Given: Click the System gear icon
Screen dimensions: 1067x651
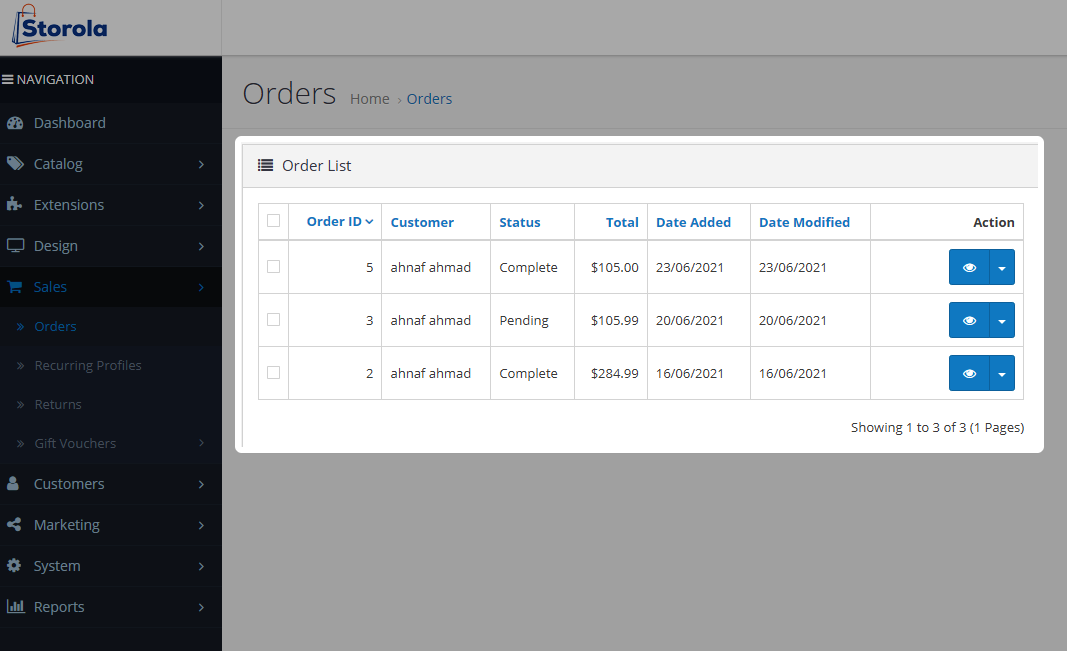Looking at the screenshot, I should coord(15,566).
